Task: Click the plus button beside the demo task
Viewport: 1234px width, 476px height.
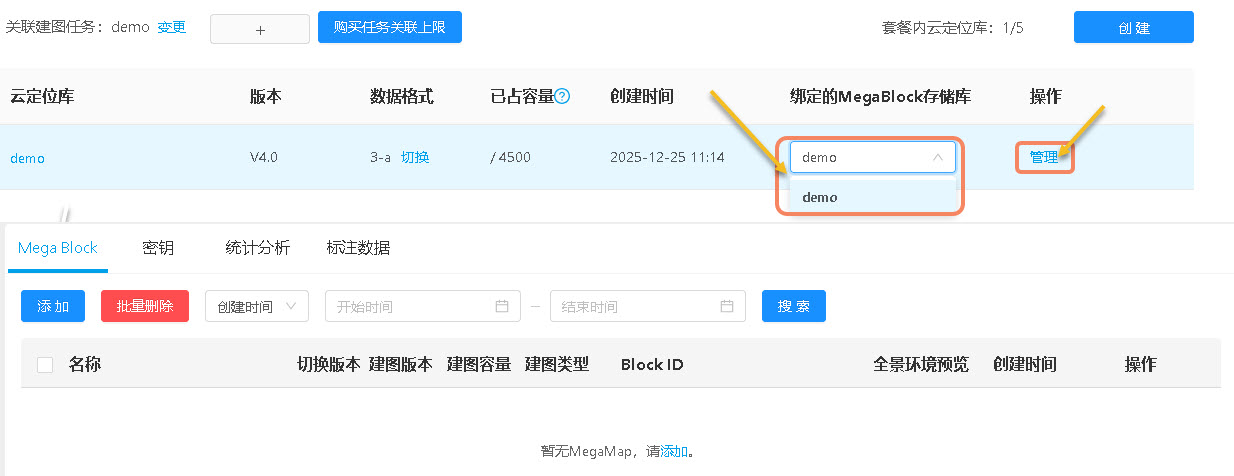Action: click(260, 29)
